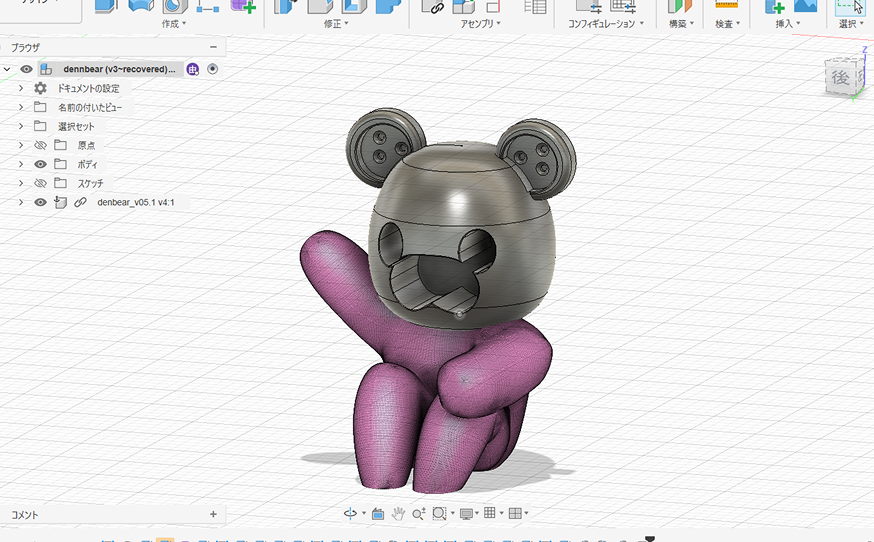Expand the denbear_v05.1 v4:1 component

20,202
